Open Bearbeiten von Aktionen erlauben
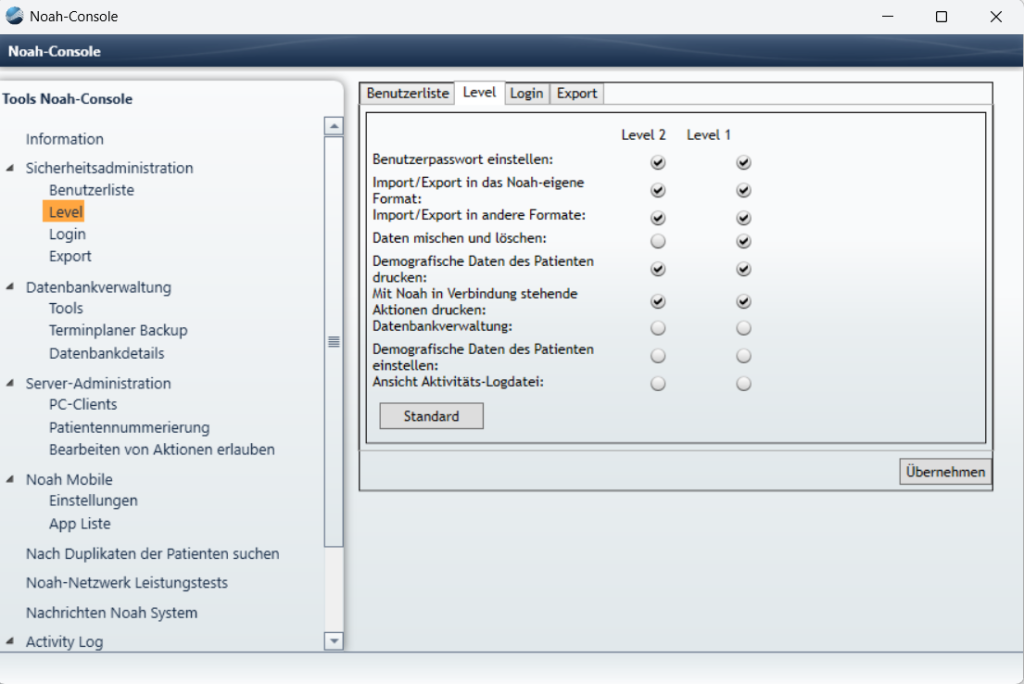 tap(162, 449)
